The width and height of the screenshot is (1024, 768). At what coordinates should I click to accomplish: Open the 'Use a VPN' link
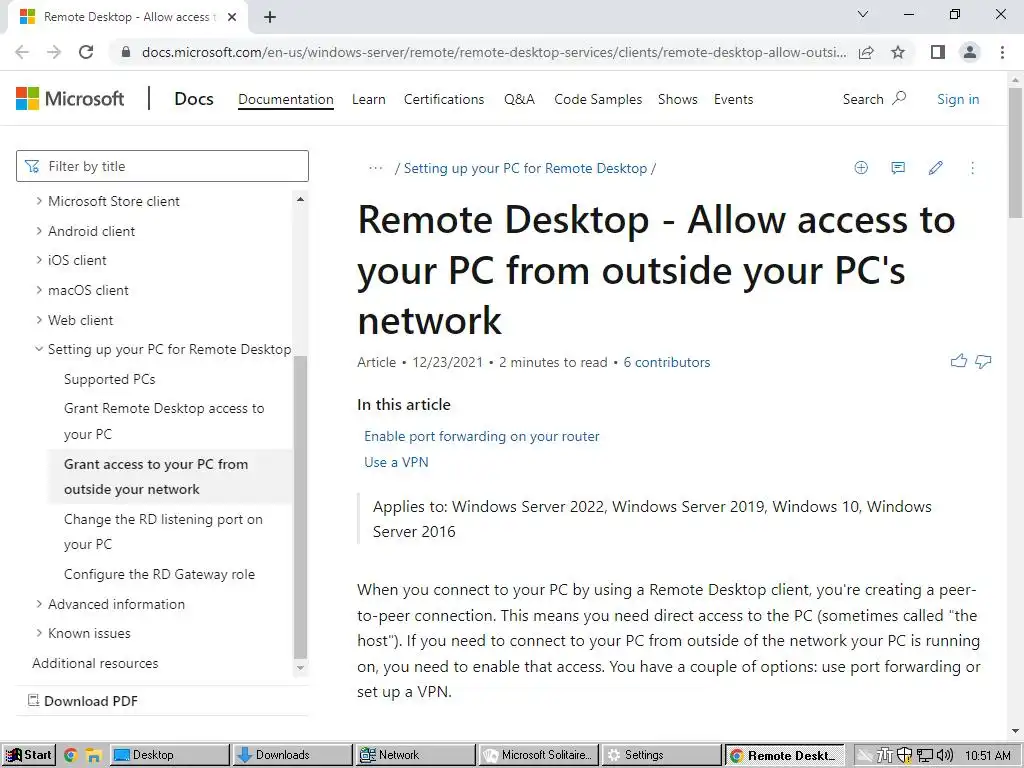[396, 462]
